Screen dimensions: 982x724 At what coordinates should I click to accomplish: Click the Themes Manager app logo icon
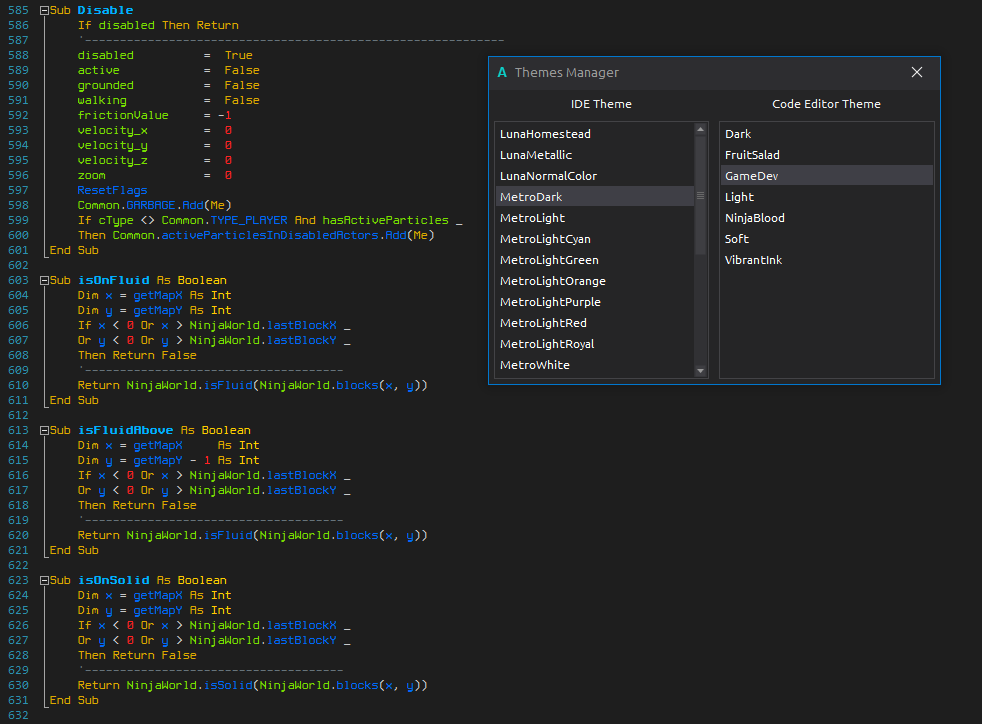[502, 72]
